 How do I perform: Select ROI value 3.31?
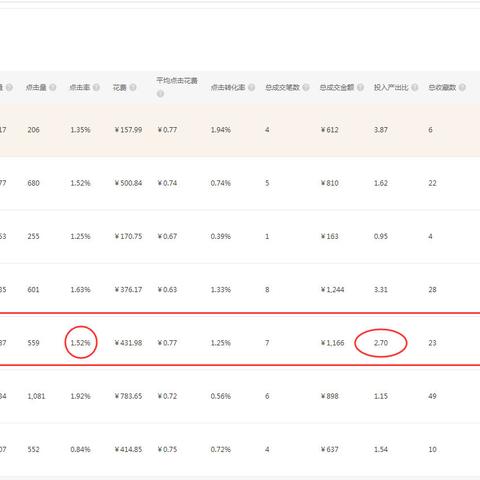[x=381, y=290]
